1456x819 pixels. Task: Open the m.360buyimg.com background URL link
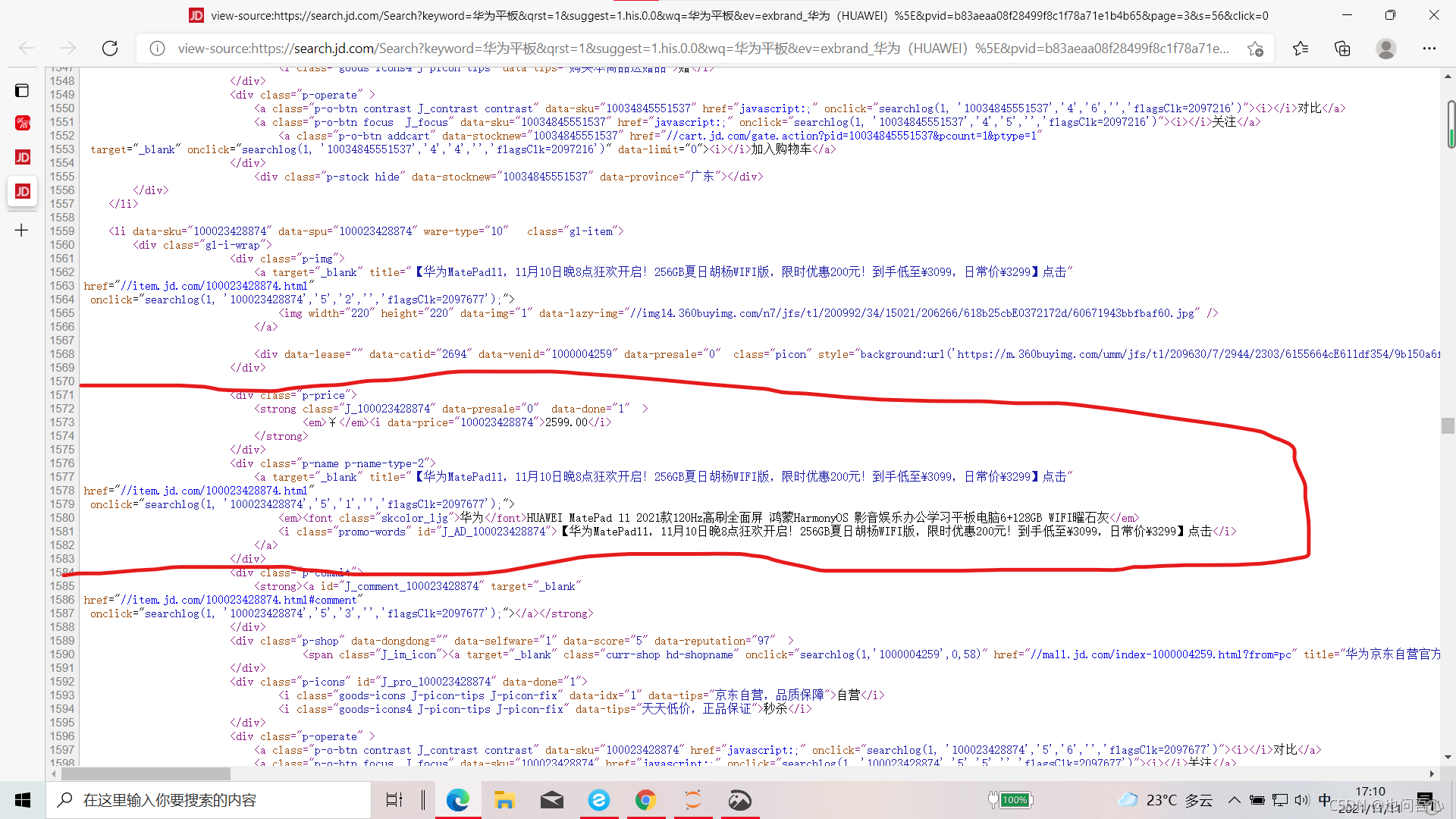[x=1199, y=354]
